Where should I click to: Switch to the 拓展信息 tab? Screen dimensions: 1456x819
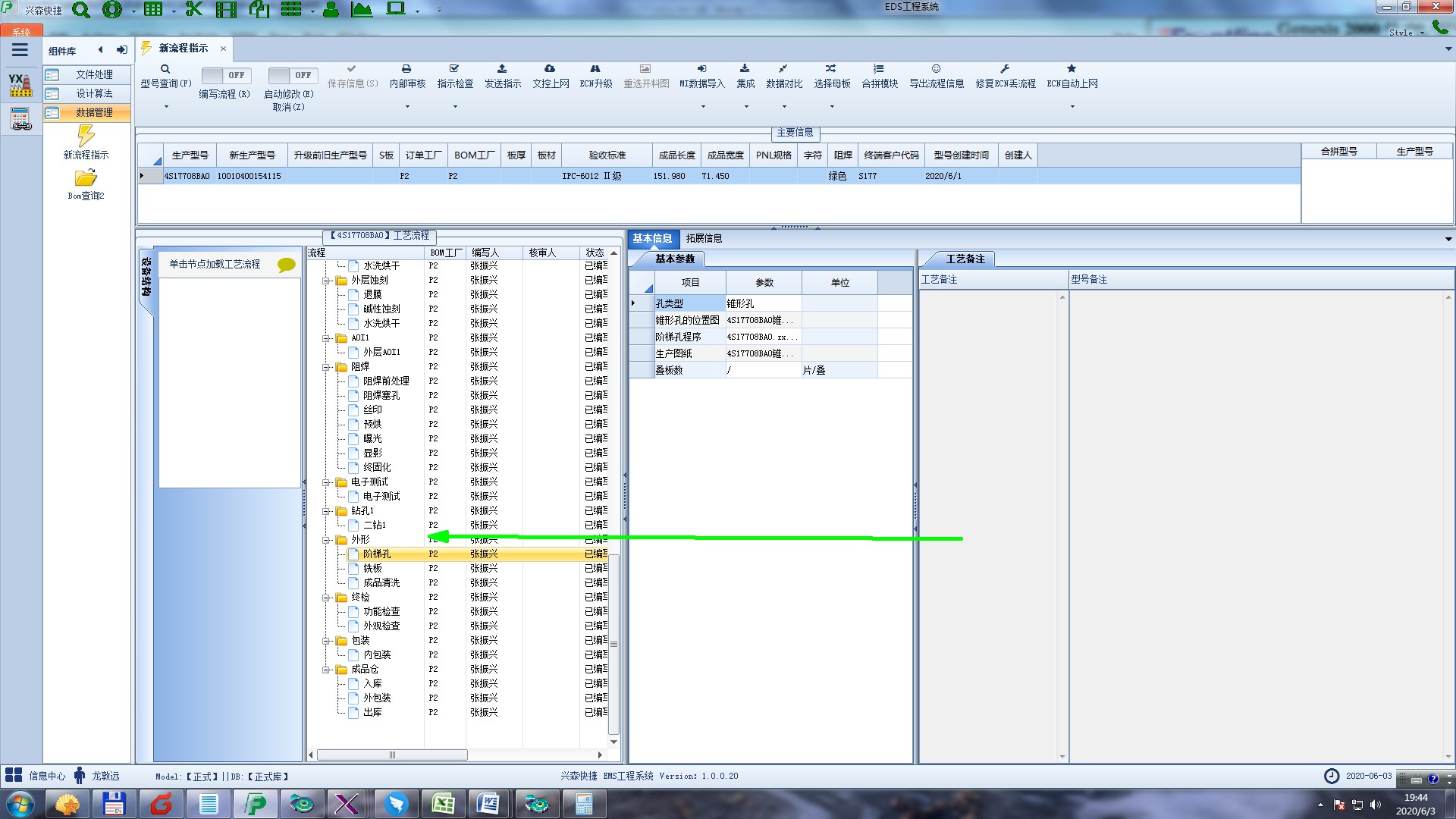click(704, 238)
